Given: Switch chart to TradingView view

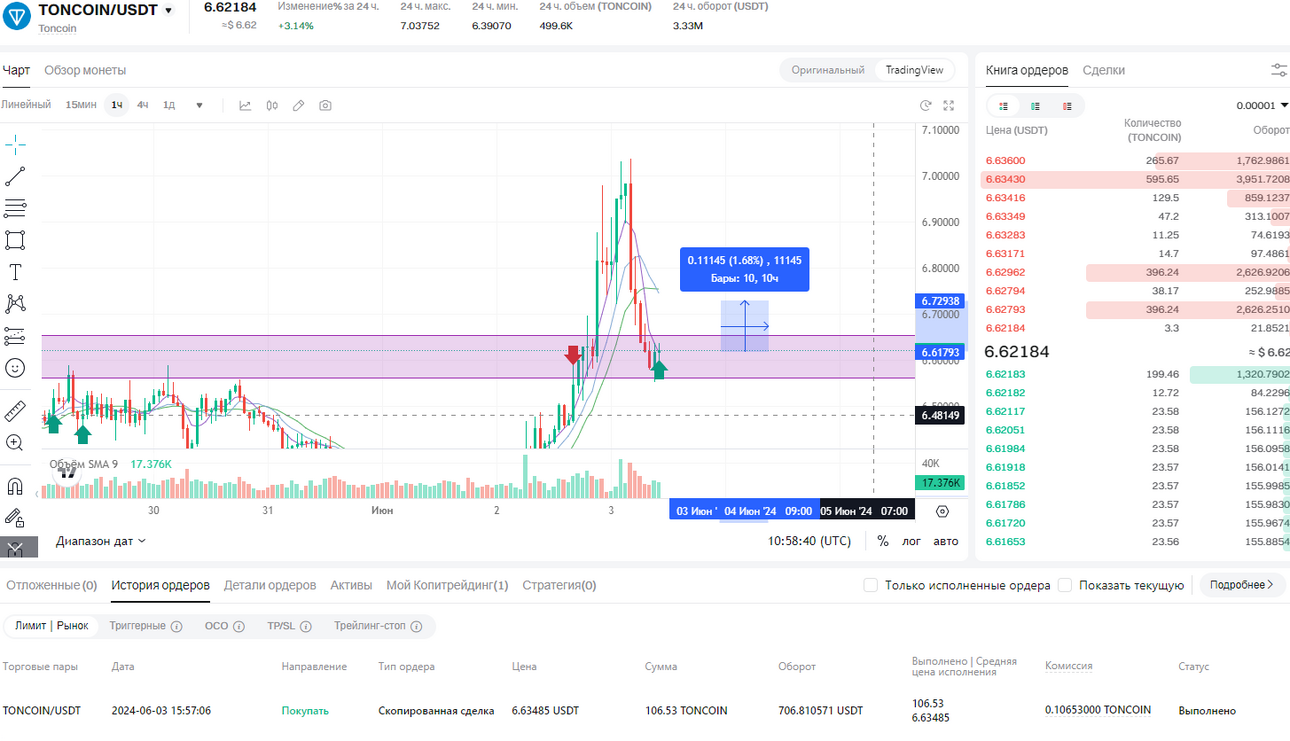Looking at the screenshot, I should tap(914, 70).
